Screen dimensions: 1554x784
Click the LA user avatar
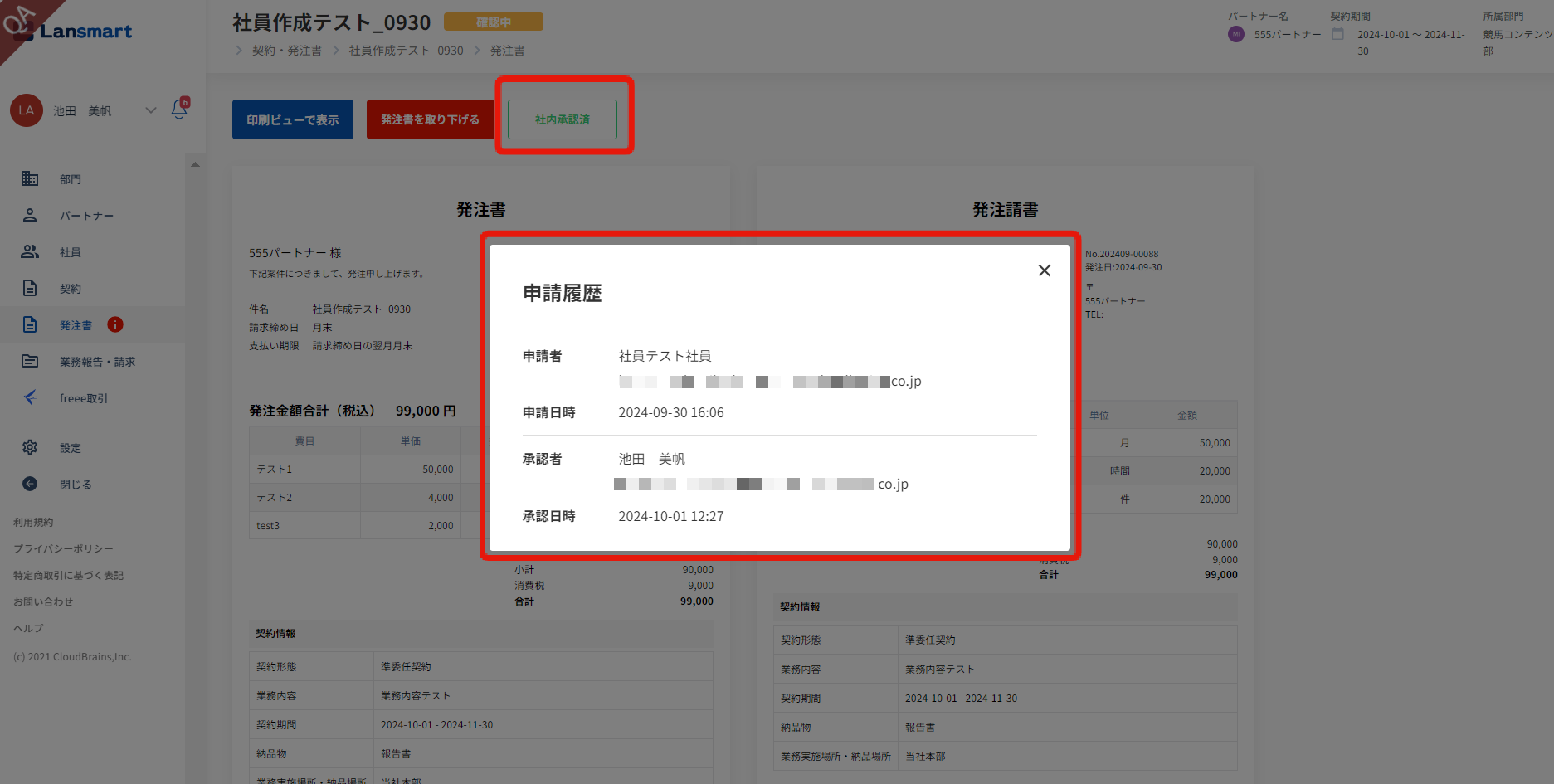pos(27,110)
